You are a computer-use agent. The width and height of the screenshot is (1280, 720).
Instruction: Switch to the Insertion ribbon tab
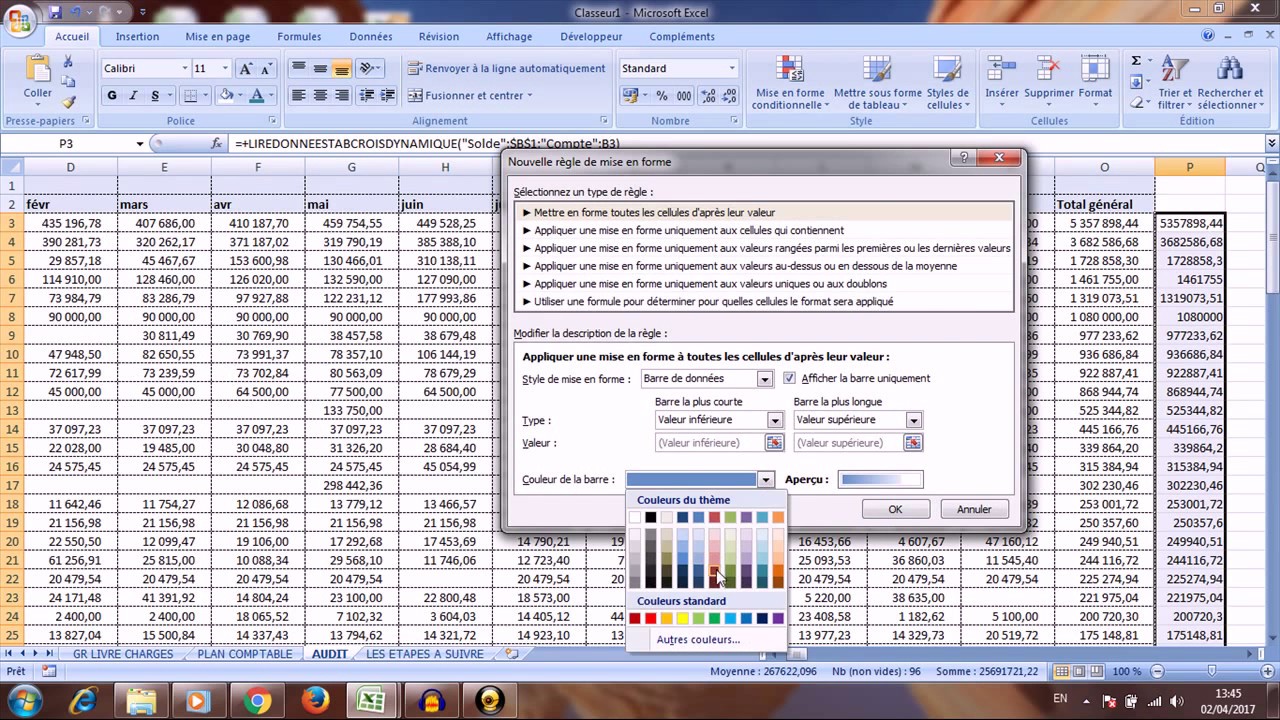[137, 37]
